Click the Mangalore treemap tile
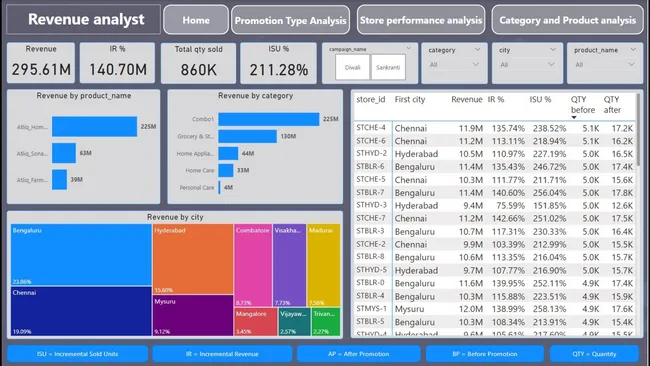 [x=256, y=322]
